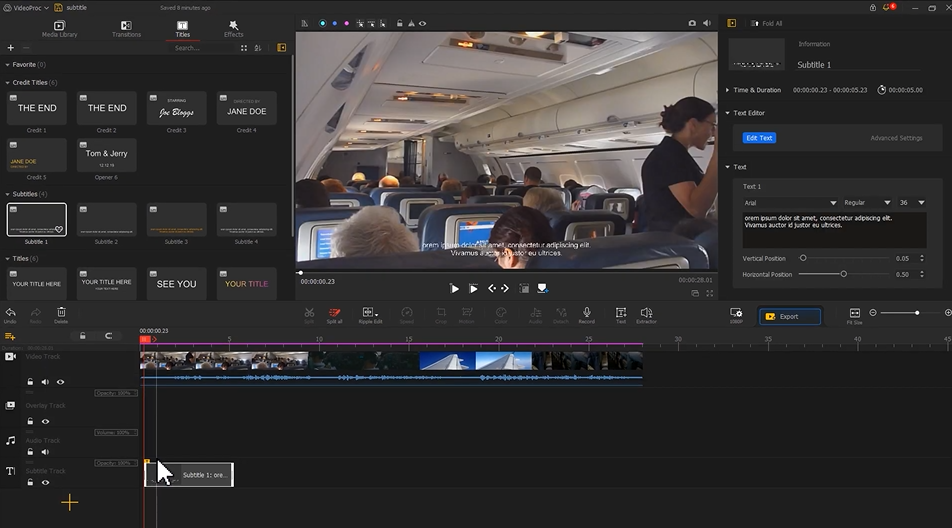952x528 pixels.
Task: Click Fold All
Action: click(766, 23)
